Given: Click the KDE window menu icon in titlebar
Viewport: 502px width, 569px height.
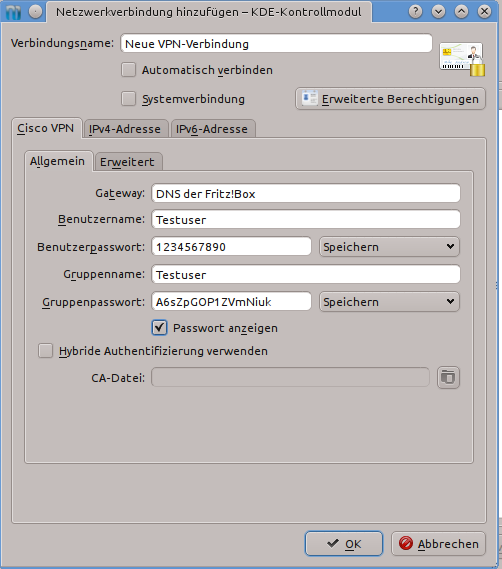Looking at the screenshot, I should 13,12.
